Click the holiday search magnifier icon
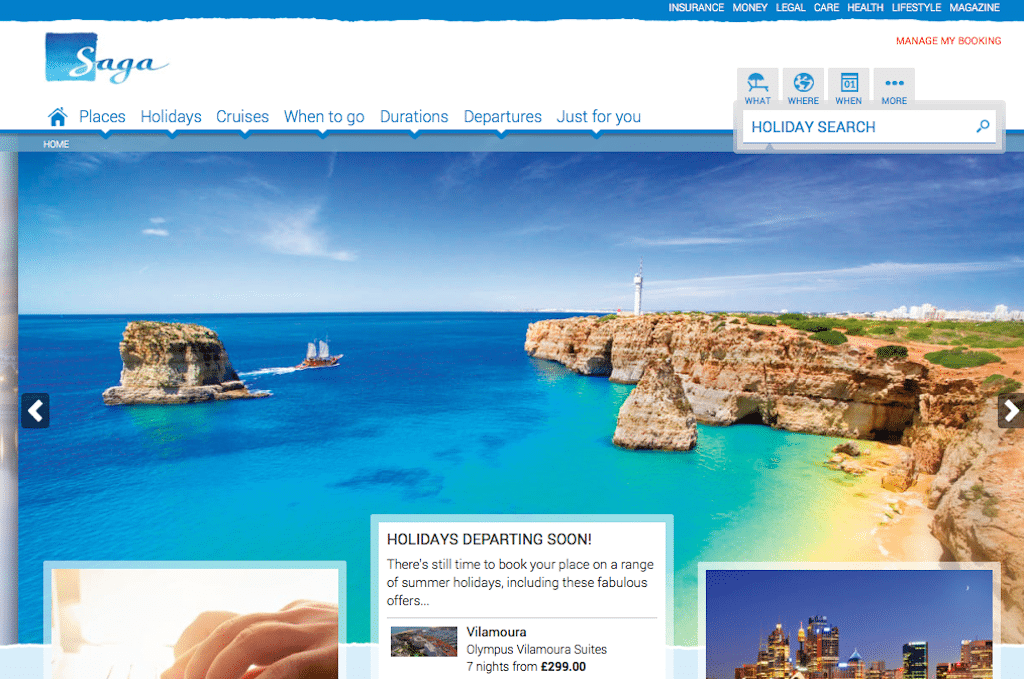 click(x=983, y=126)
